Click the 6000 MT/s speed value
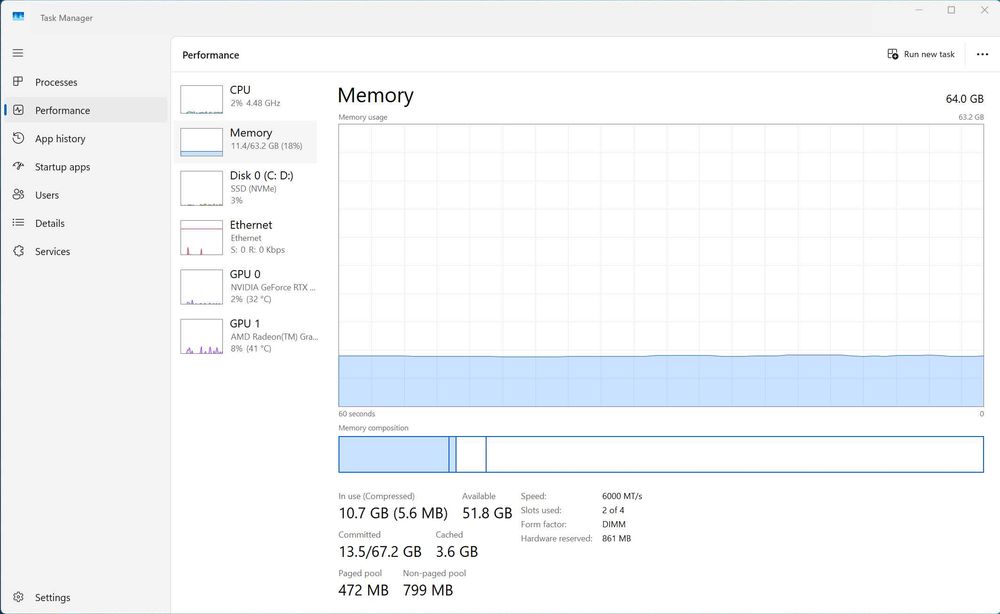This screenshot has height=614, width=1000. pyautogui.click(x=622, y=496)
